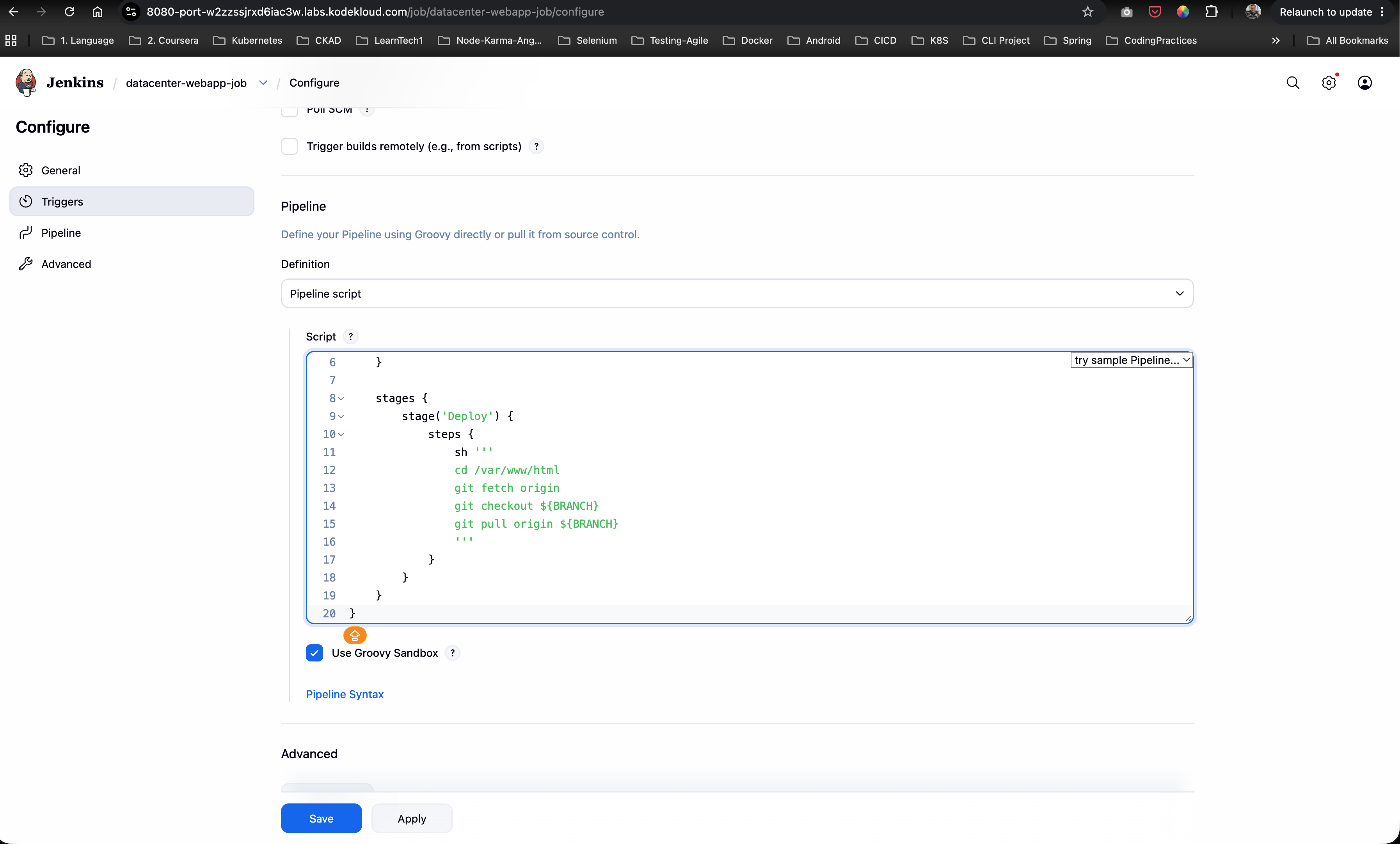Open the Selenium bookmark folder
This screenshot has height=844, width=1400.
point(587,40)
